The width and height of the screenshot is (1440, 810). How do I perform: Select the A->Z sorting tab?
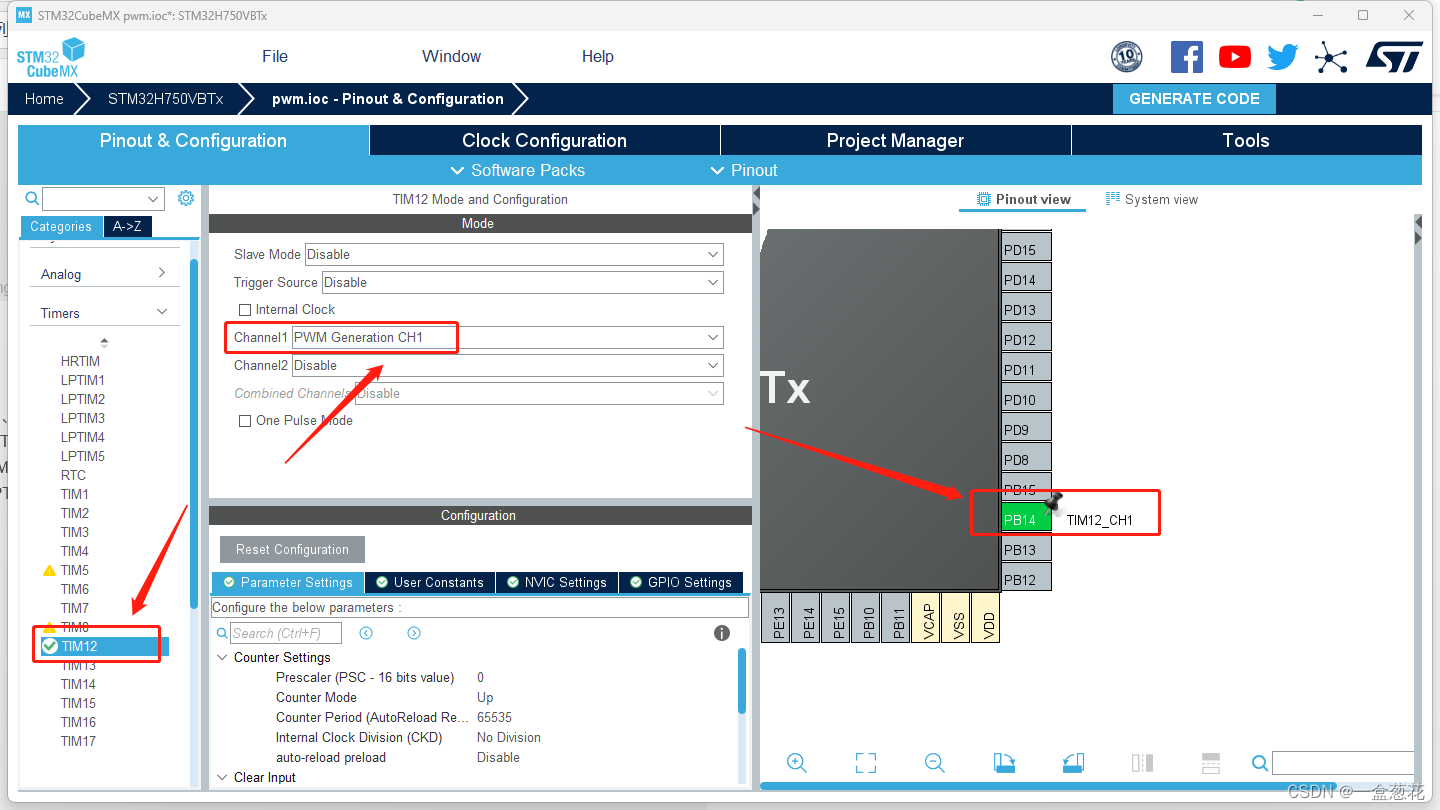click(x=127, y=226)
